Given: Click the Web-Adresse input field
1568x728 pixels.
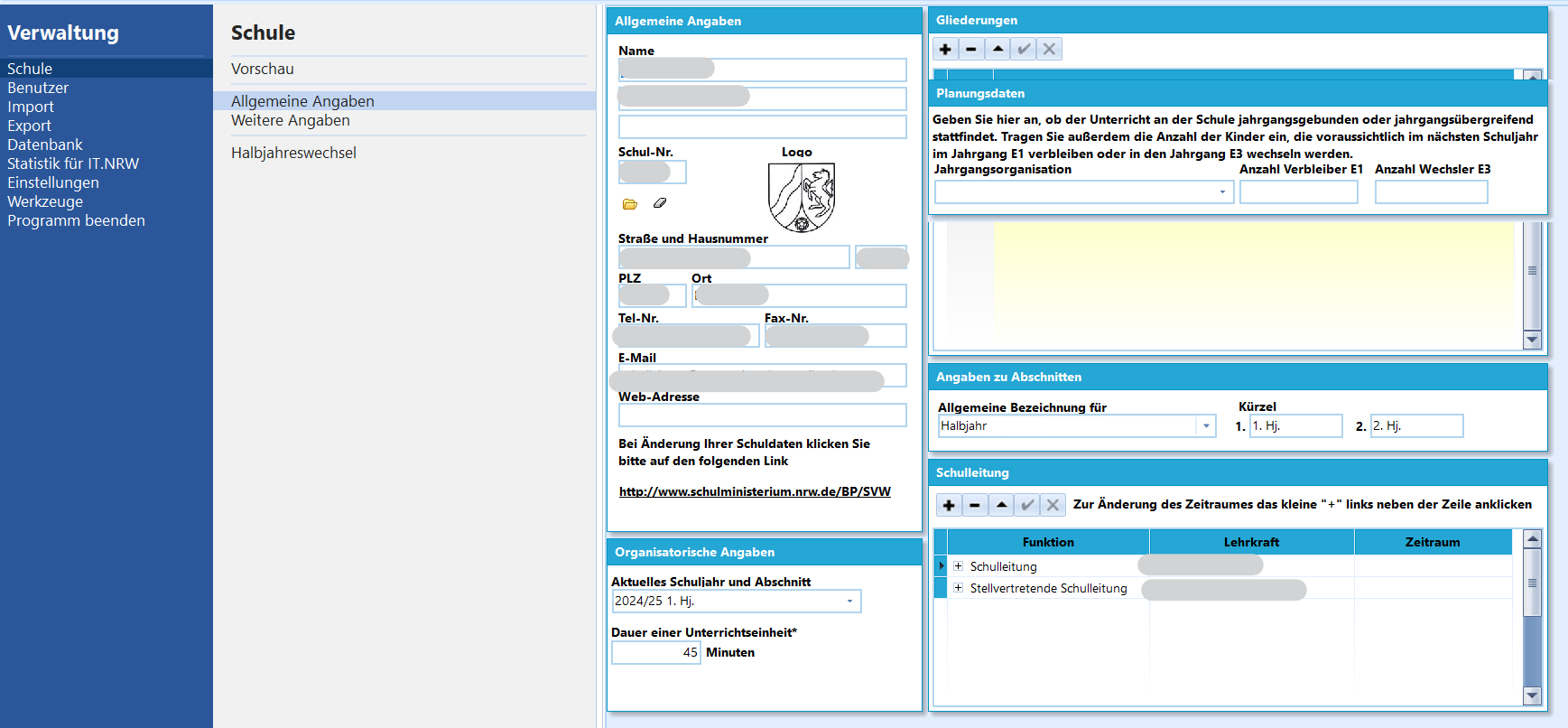Looking at the screenshot, I should tap(763, 415).
